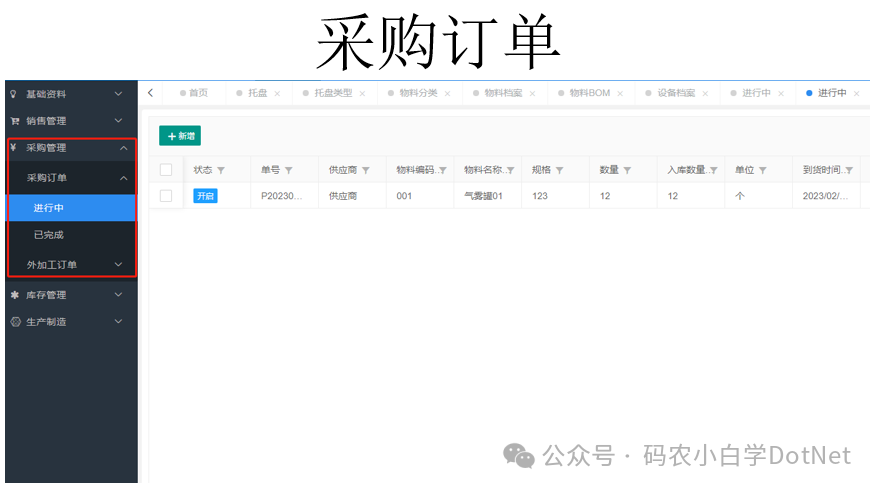Click the filter icon on 供应商 column

coord(366,171)
